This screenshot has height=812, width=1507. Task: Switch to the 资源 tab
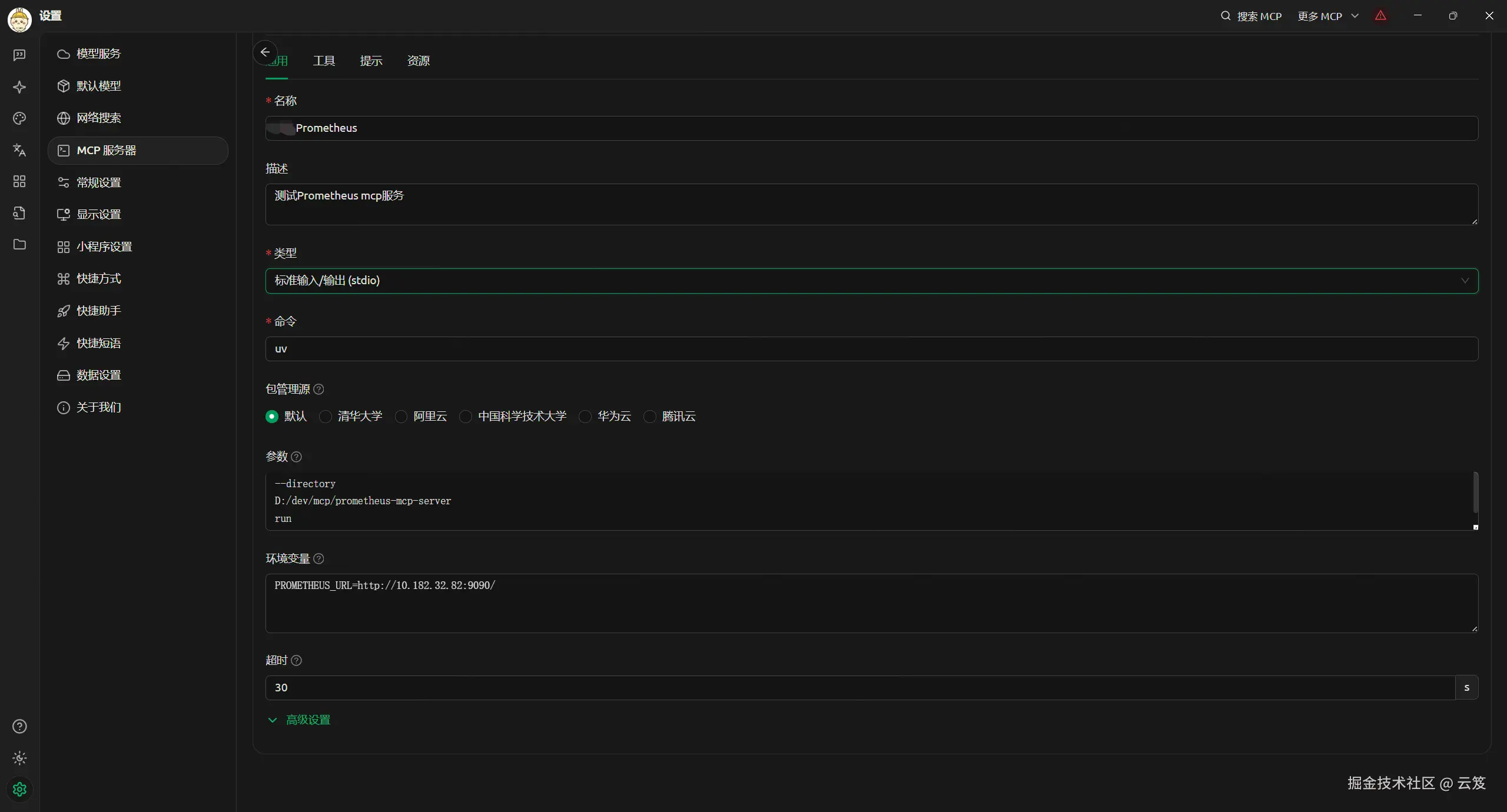(x=418, y=61)
